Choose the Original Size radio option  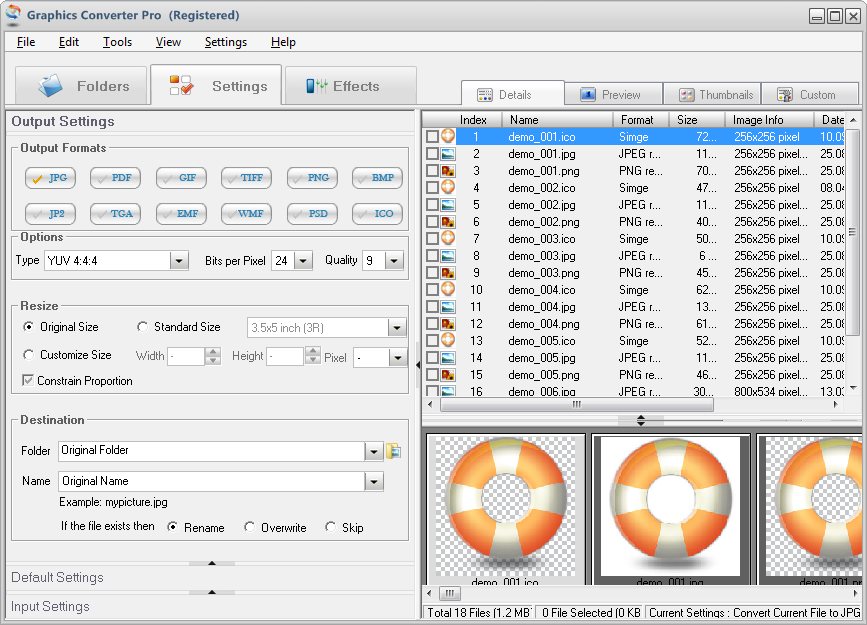point(28,327)
